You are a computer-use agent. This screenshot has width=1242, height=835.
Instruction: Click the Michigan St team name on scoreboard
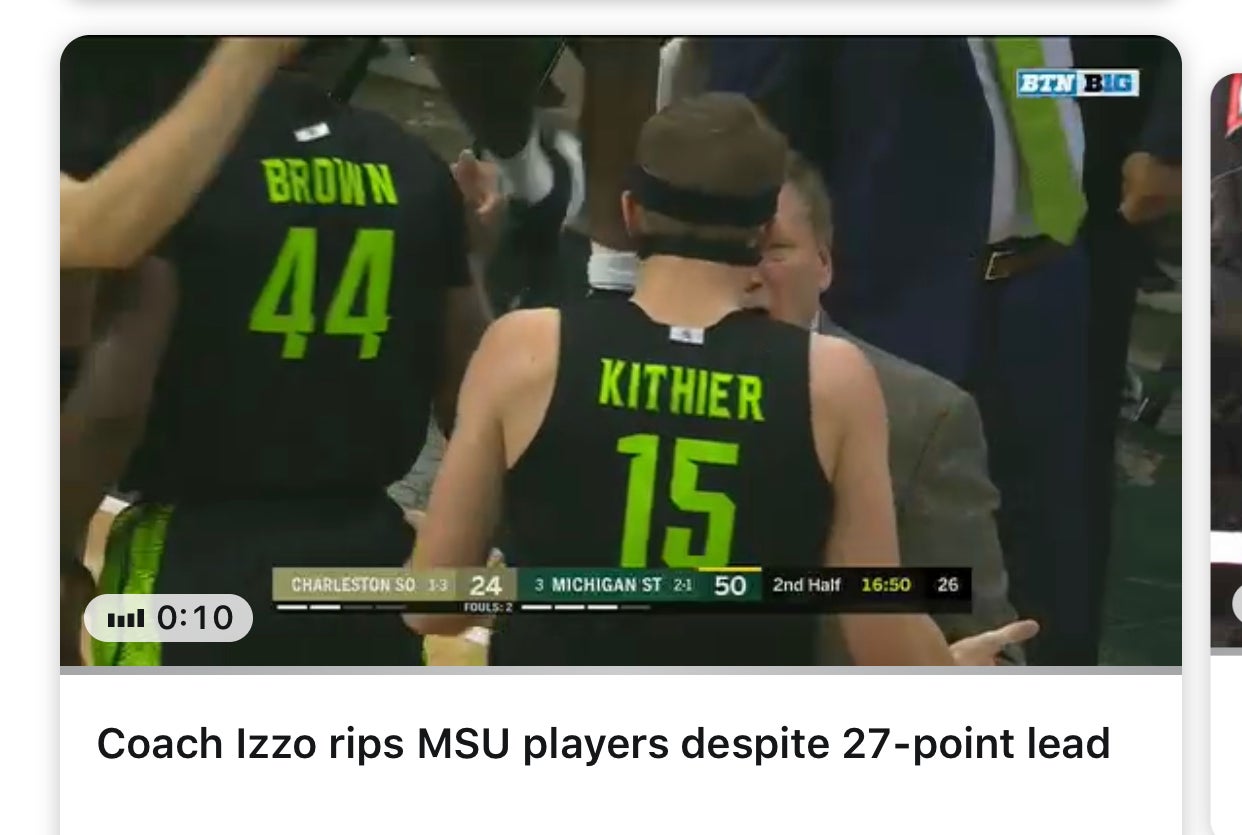click(607, 584)
